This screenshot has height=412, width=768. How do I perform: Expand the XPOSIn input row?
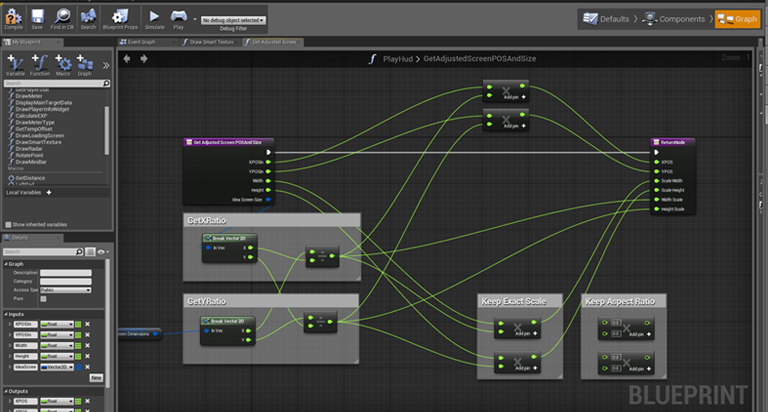[x=10, y=324]
